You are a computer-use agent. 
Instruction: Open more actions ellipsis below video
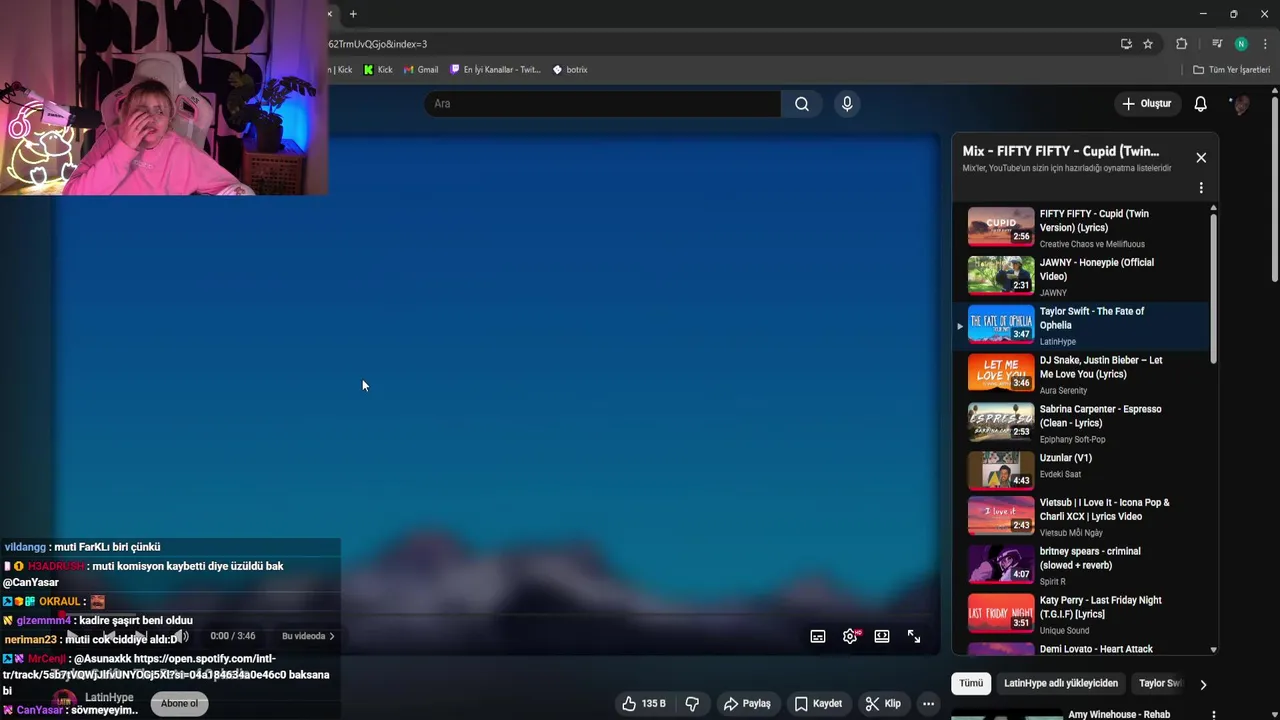click(x=928, y=704)
